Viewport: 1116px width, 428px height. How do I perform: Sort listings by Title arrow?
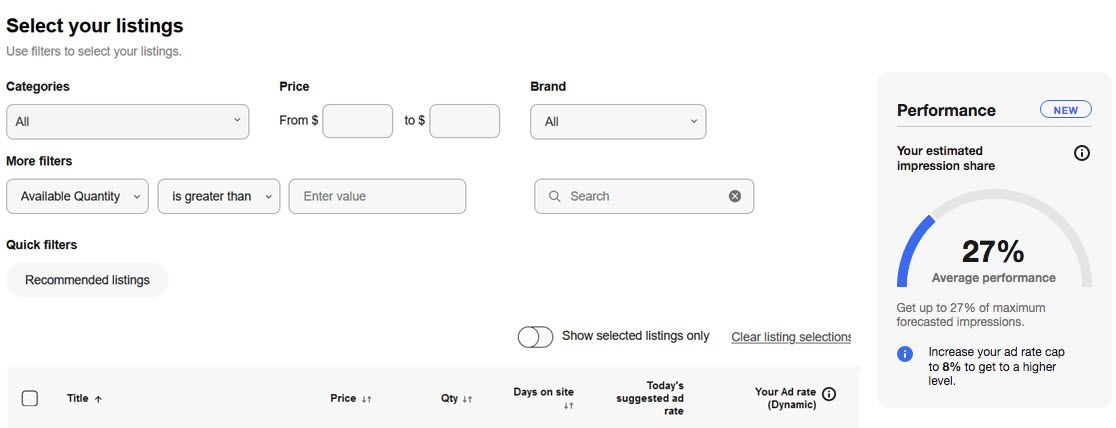pyautogui.click(x=98, y=399)
